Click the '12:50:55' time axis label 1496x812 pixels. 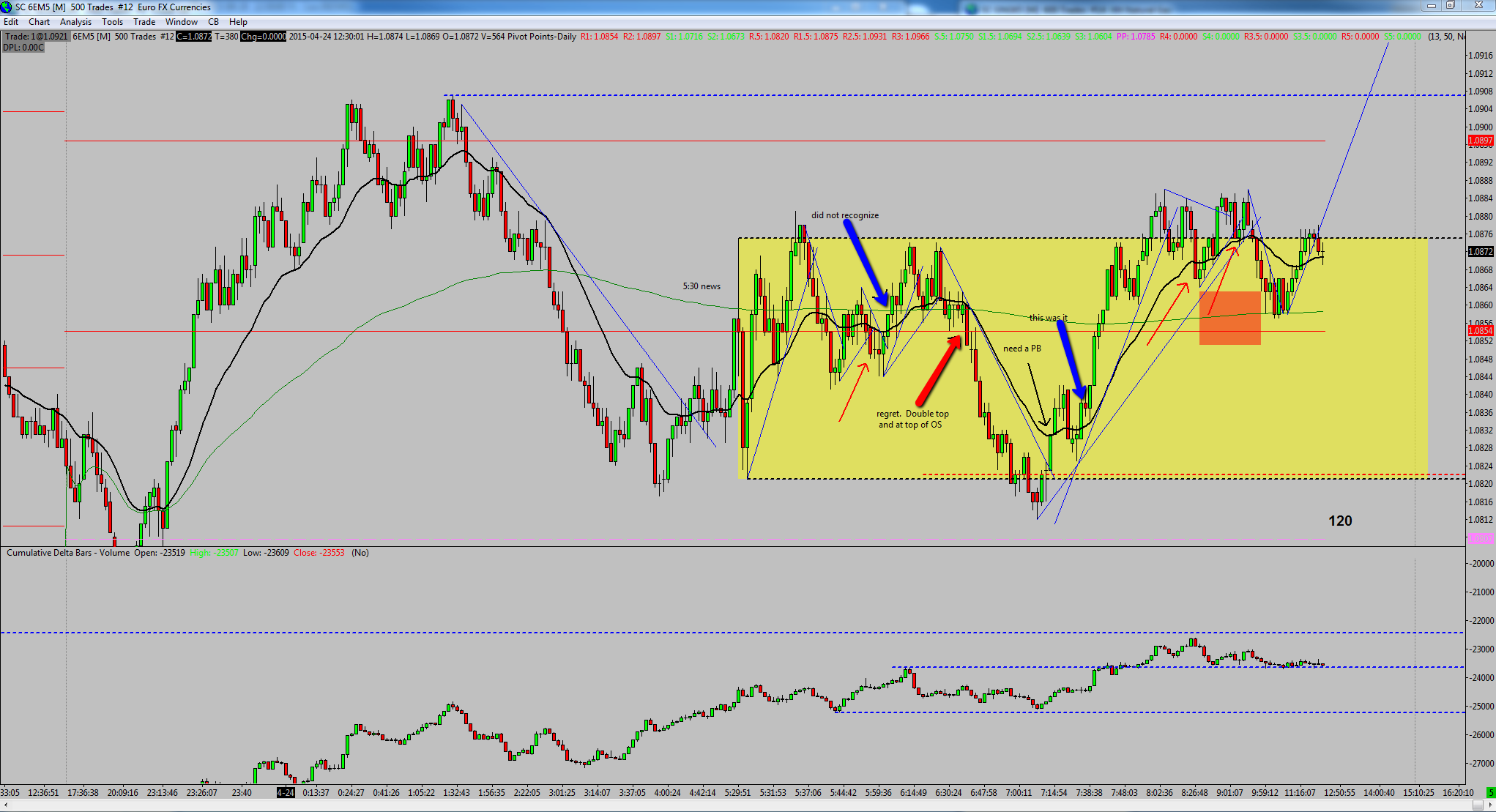(x=1340, y=792)
